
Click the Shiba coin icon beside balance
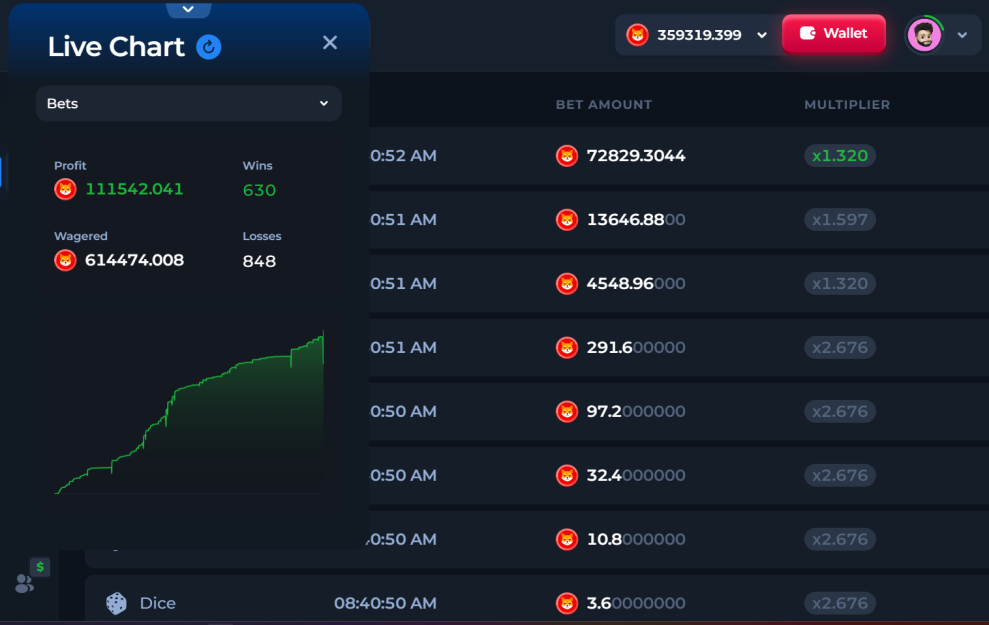click(x=638, y=35)
